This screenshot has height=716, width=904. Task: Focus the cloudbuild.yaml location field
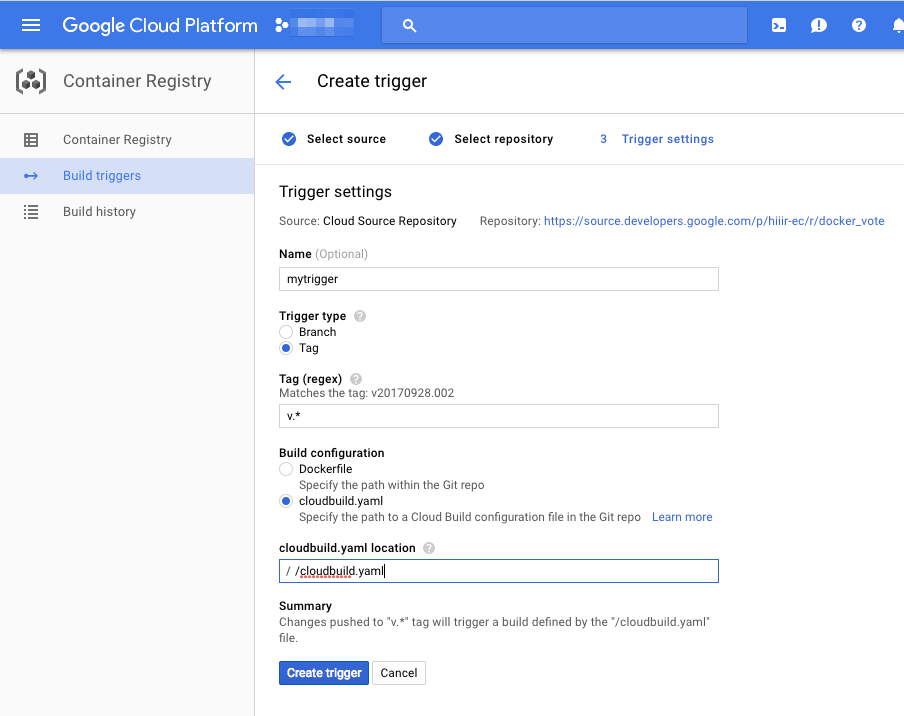point(499,571)
